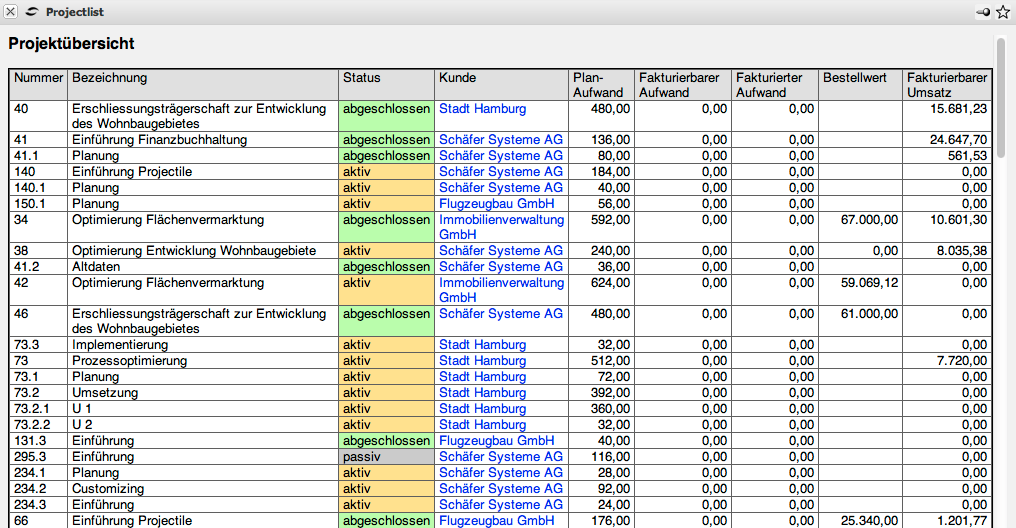This screenshot has width=1016, height=528.
Task: Click the Kunde column header
Action: click(x=457, y=78)
